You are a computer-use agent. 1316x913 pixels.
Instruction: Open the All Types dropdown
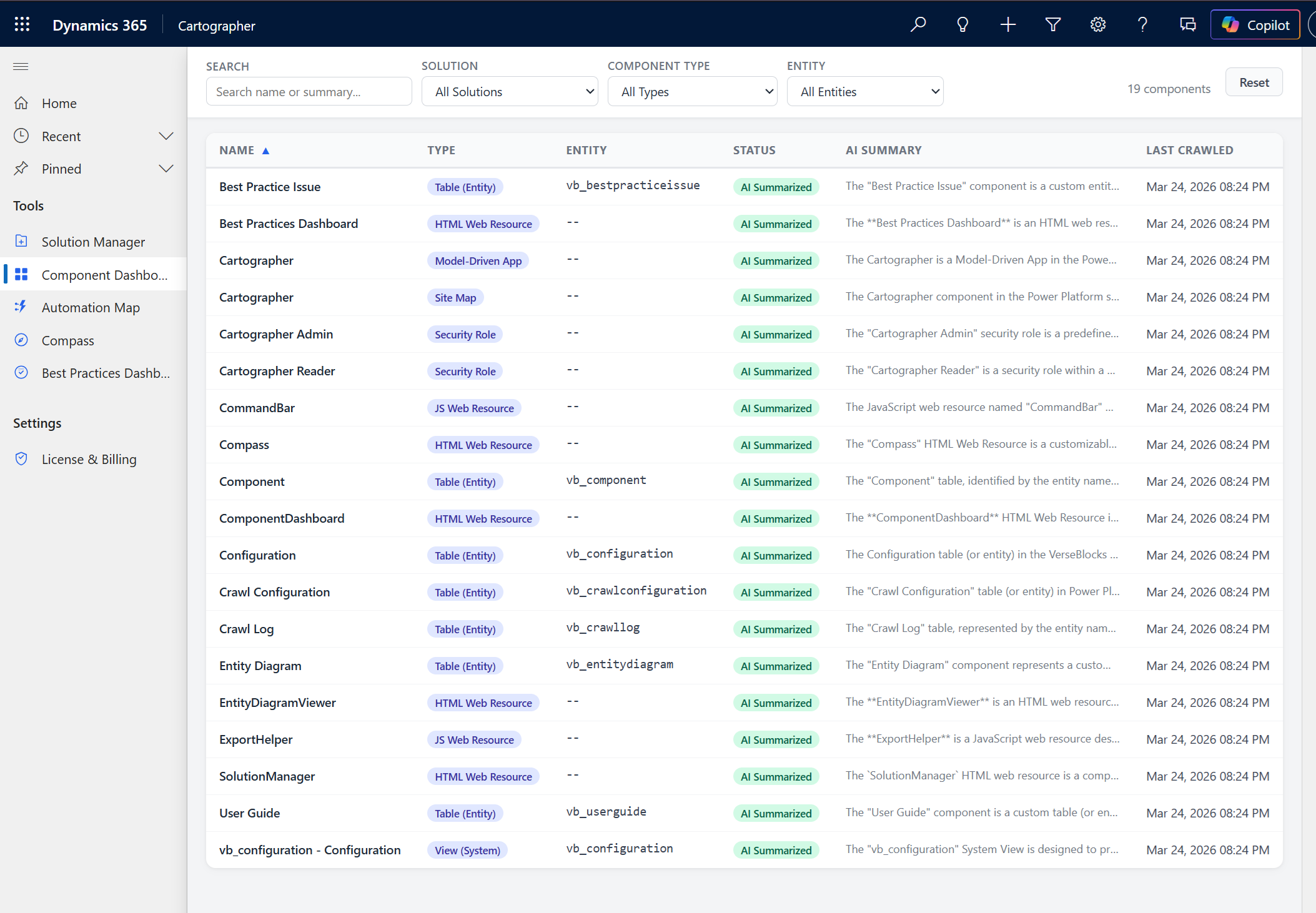click(x=692, y=92)
